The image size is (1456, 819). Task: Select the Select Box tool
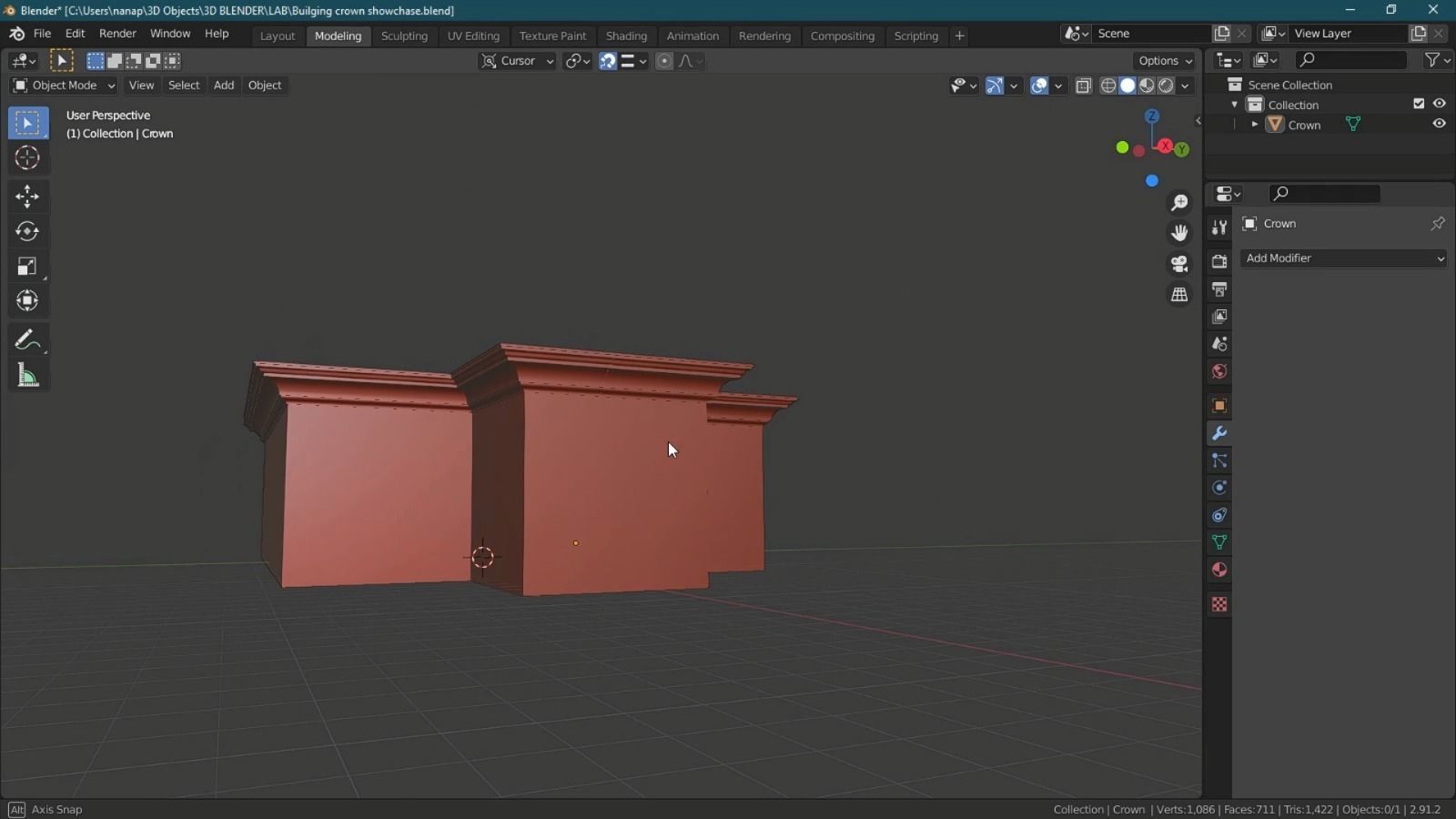point(27,123)
